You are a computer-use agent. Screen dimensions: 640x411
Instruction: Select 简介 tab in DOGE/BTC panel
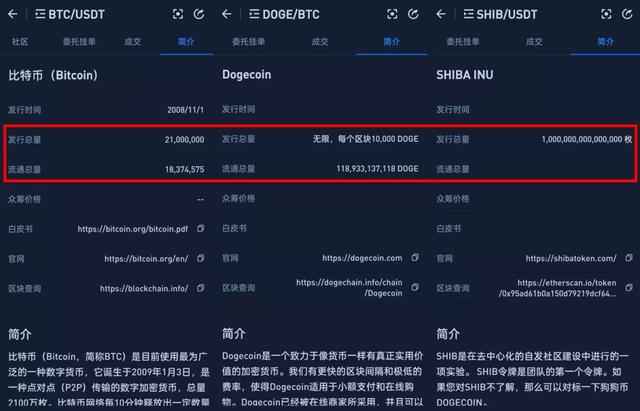(391, 42)
